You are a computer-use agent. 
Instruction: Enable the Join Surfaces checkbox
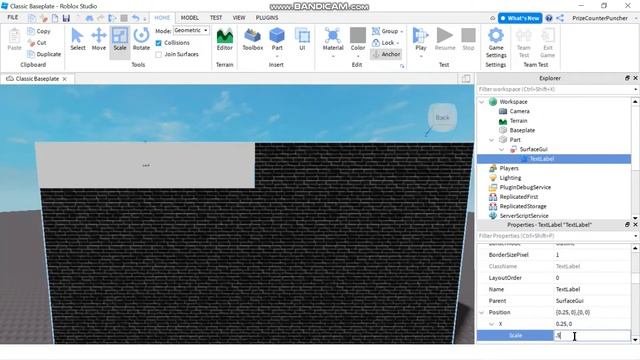(158, 54)
